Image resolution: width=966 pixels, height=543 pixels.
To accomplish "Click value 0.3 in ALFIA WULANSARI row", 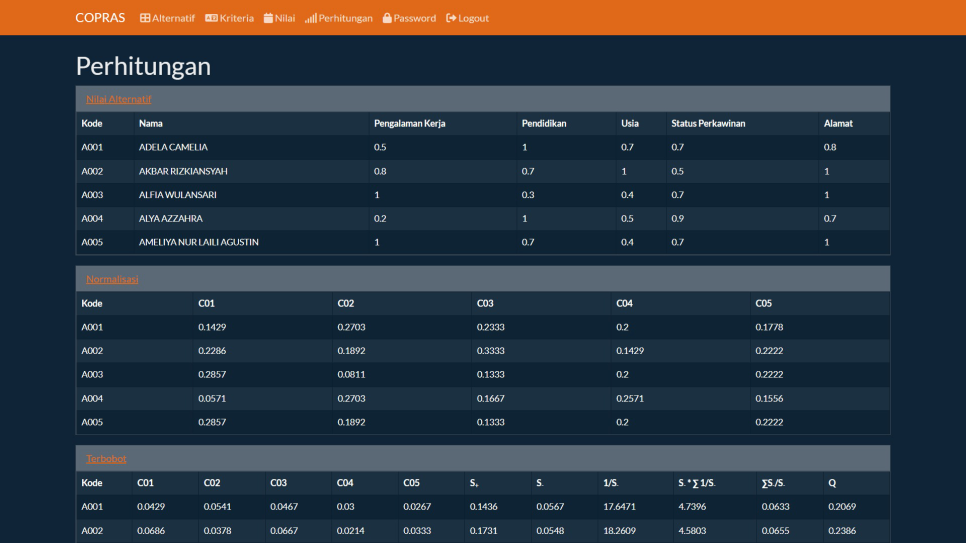I will [x=528, y=195].
